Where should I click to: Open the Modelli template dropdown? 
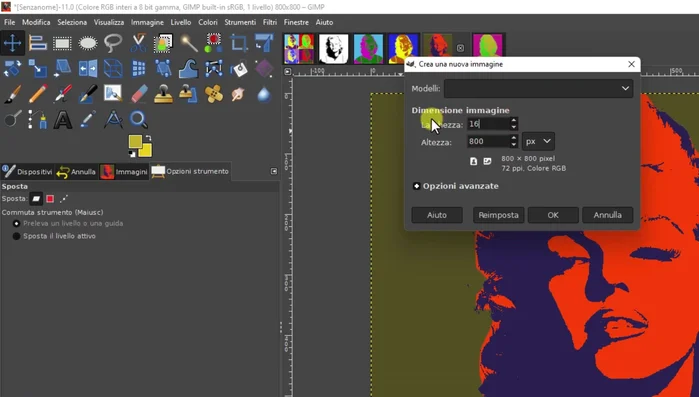point(539,89)
